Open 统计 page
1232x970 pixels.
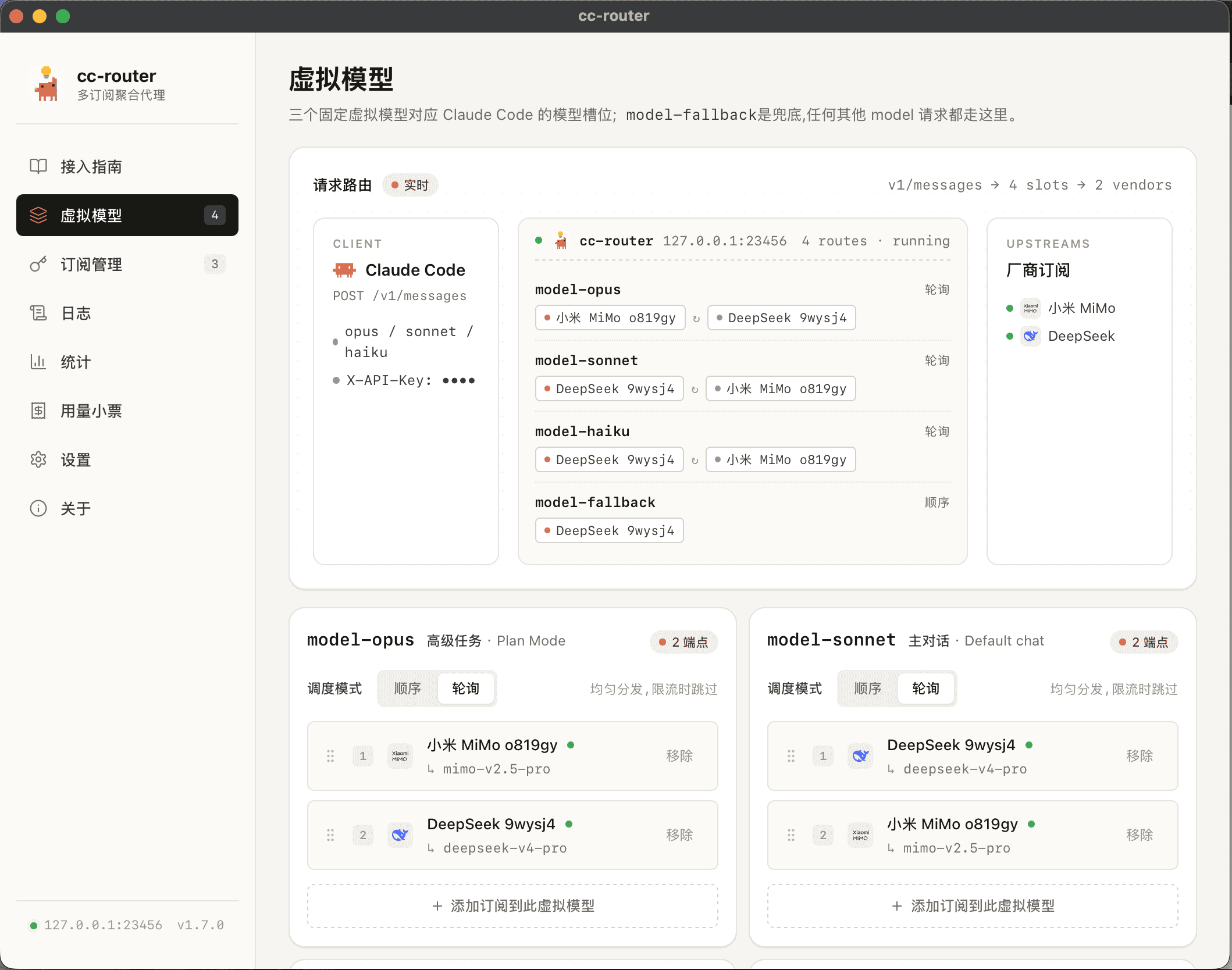(127, 362)
